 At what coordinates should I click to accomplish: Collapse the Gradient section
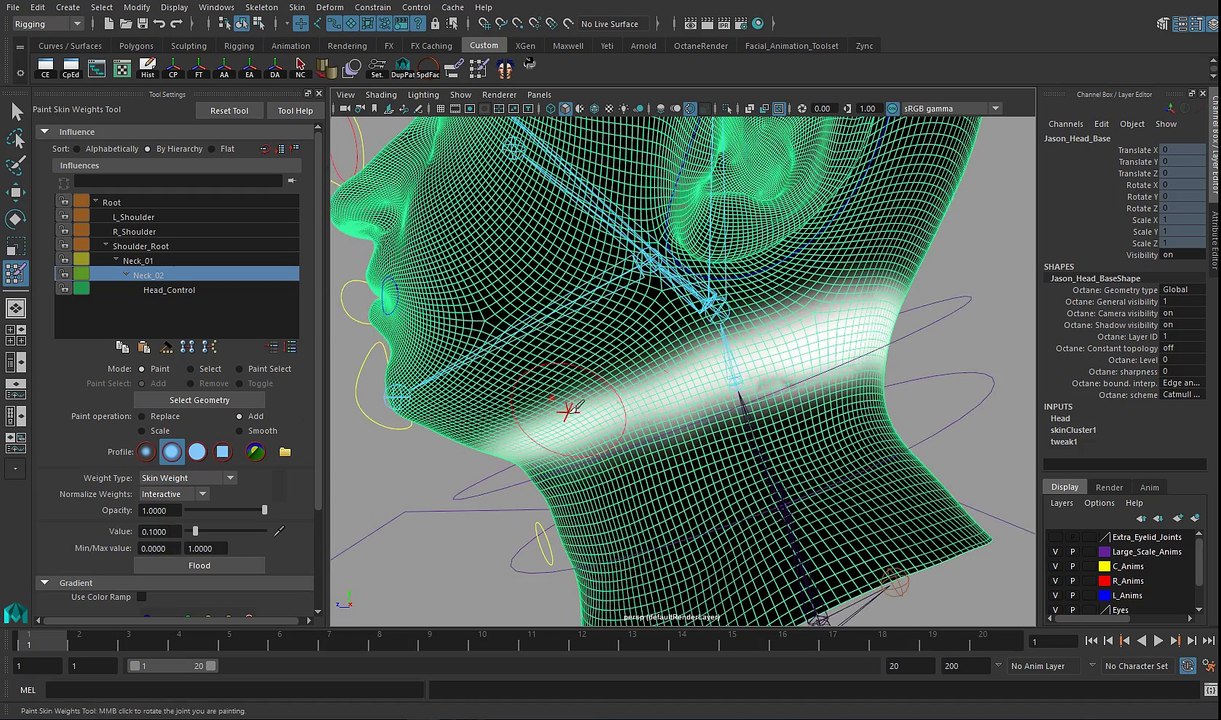pos(44,582)
